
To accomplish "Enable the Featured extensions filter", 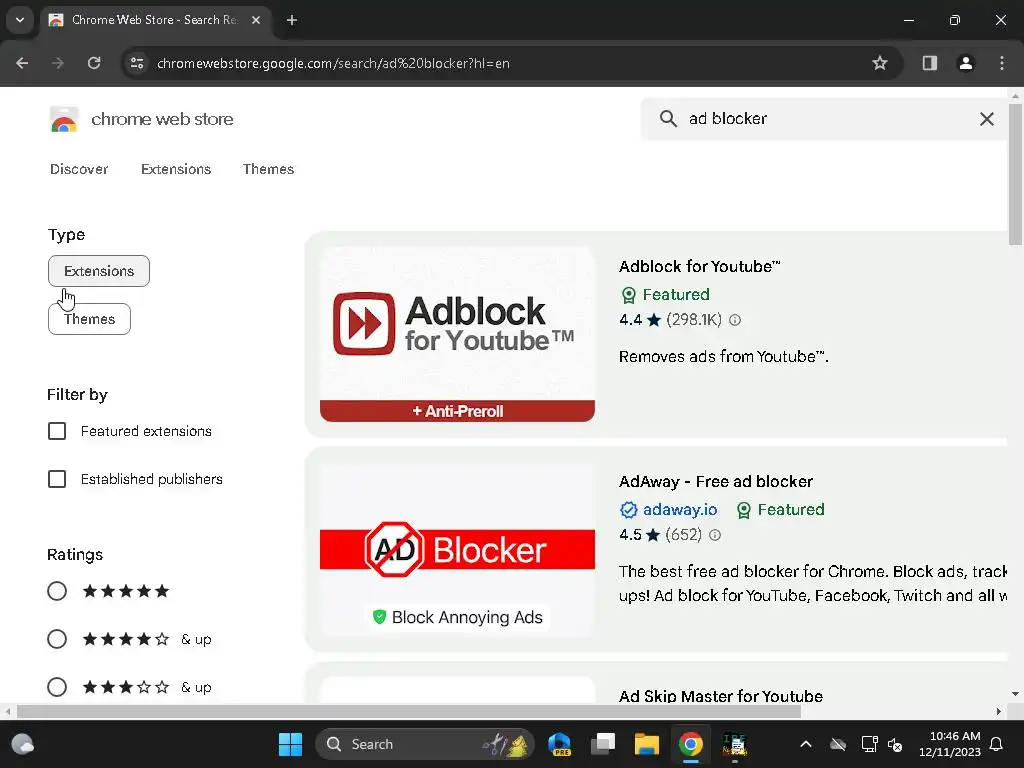I will (x=57, y=431).
